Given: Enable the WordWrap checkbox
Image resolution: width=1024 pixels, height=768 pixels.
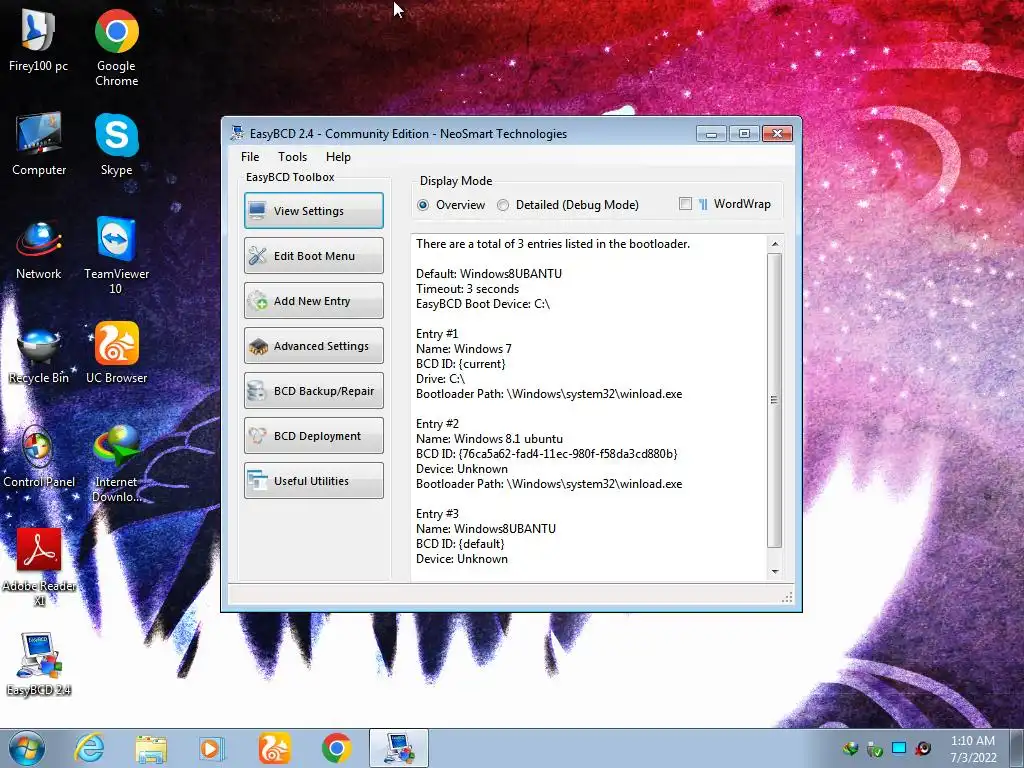Looking at the screenshot, I should tap(685, 204).
